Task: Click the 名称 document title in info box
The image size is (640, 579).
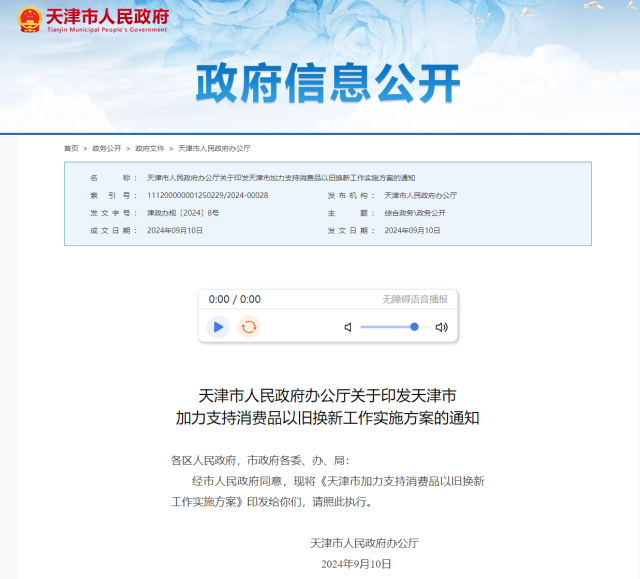Action: click(x=281, y=178)
